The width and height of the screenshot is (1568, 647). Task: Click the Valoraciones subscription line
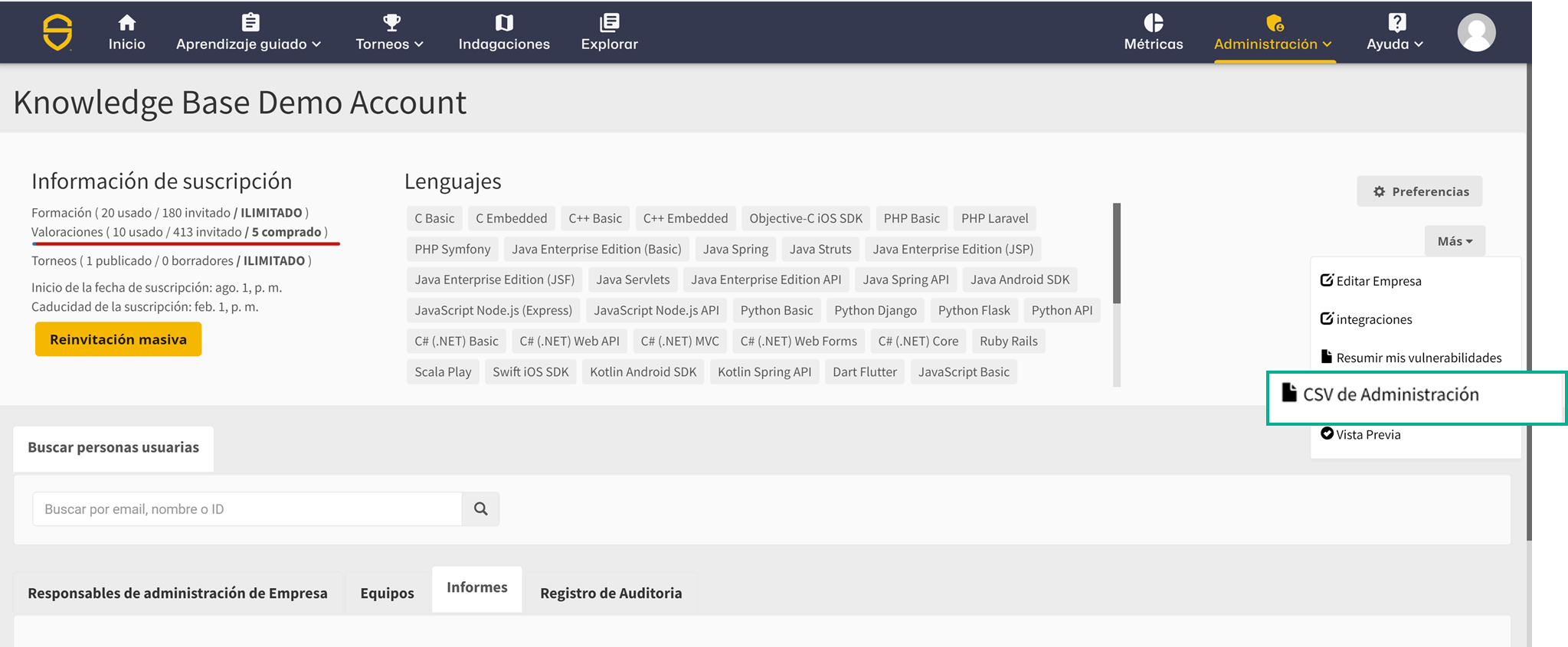click(x=179, y=232)
